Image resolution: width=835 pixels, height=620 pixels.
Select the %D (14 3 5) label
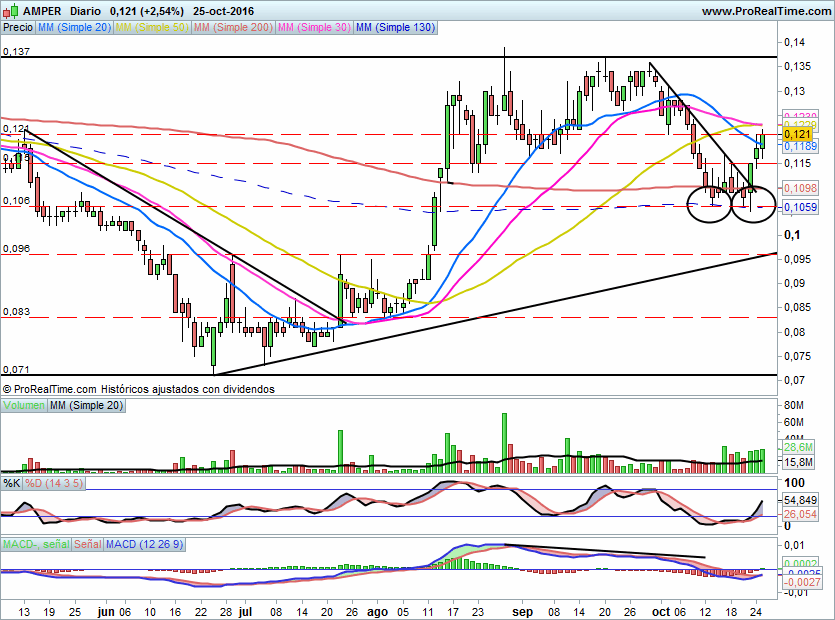[54, 483]
